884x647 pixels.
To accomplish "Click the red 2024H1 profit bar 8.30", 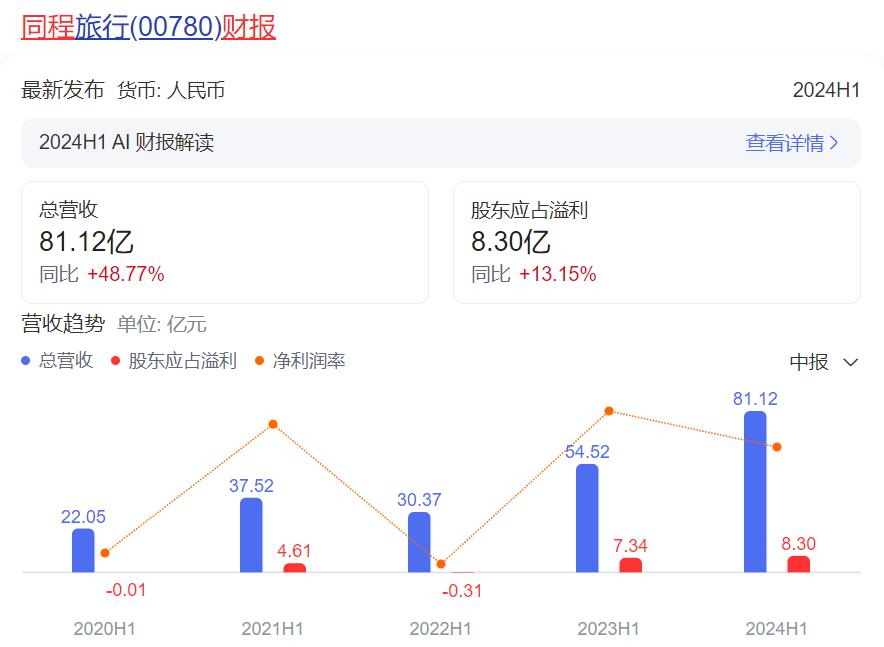I will [798, 564].
